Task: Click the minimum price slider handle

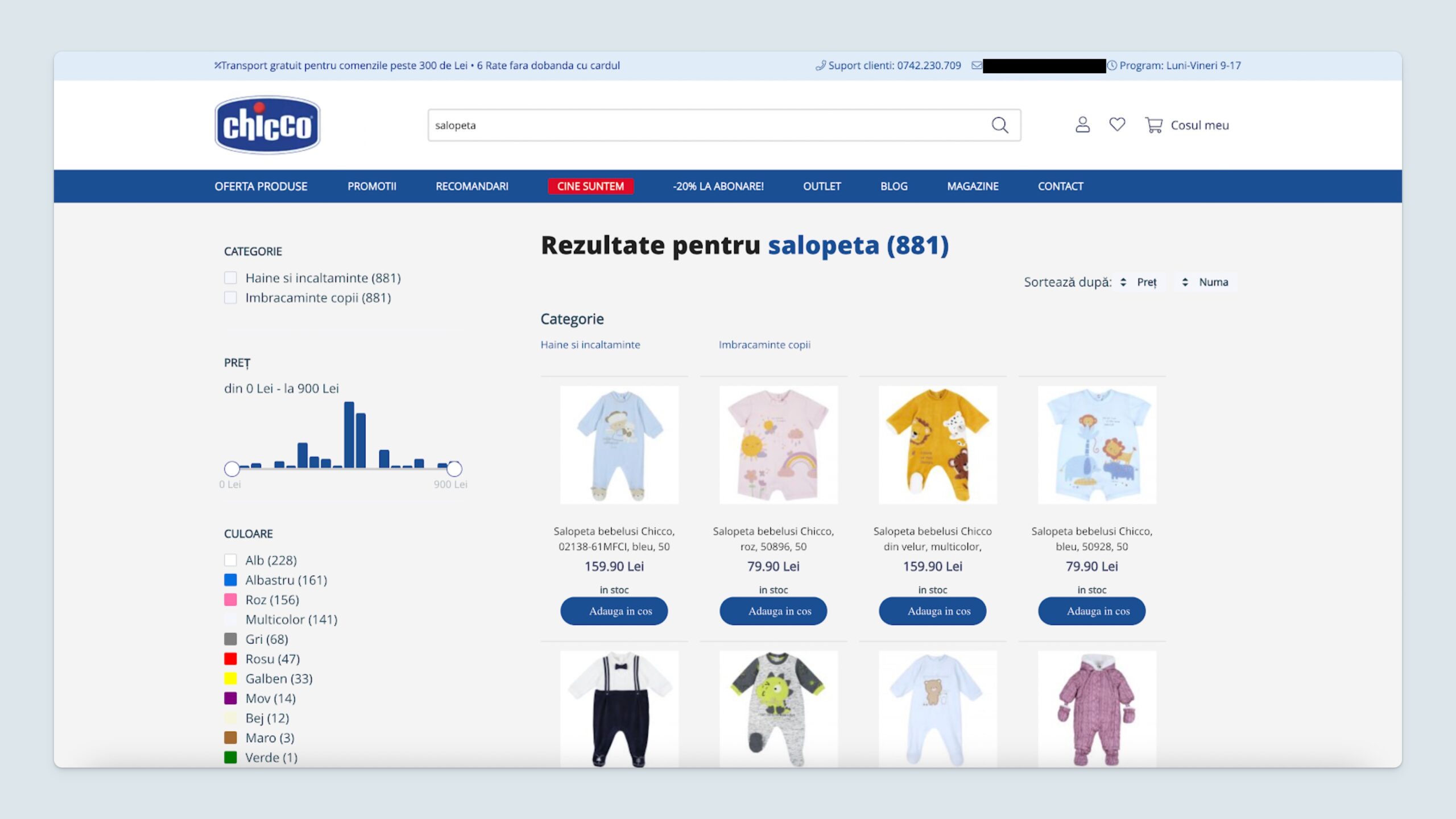Action: [x=231, y=469]
